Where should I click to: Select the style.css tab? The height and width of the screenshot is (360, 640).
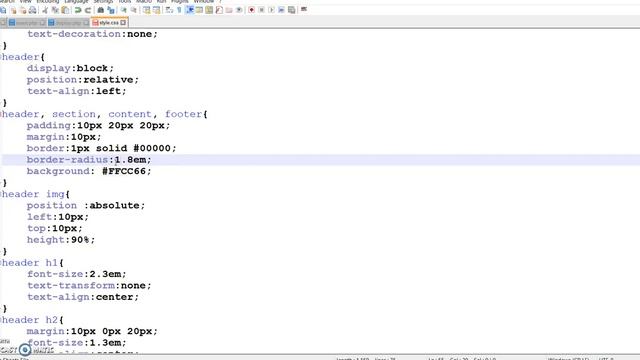(x=109, y=22)
